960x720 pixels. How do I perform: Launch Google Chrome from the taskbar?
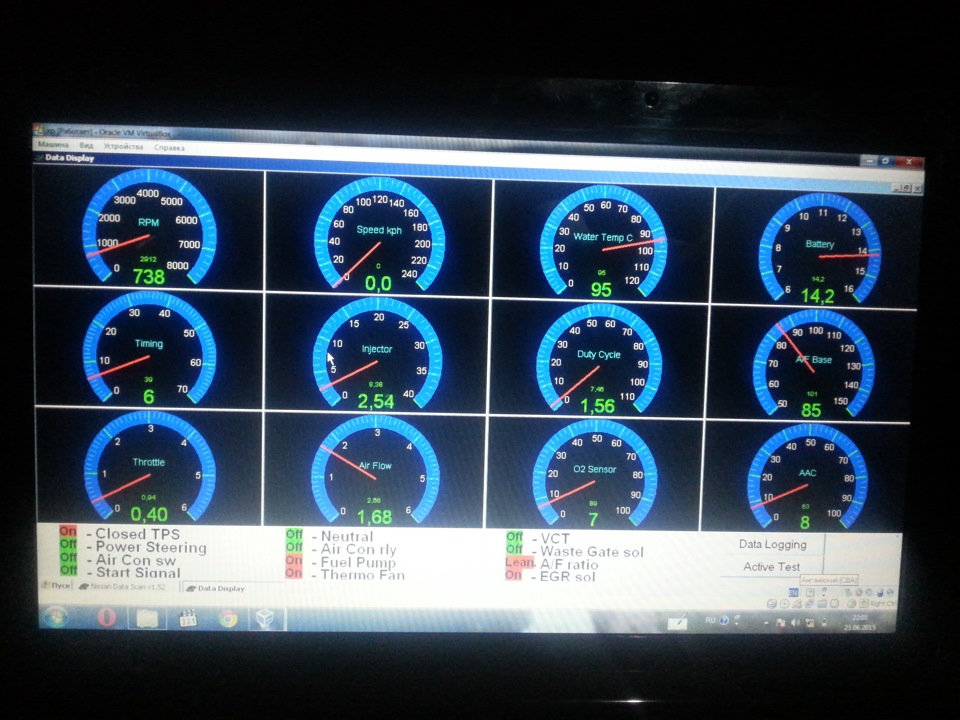(x=227, y=619)
